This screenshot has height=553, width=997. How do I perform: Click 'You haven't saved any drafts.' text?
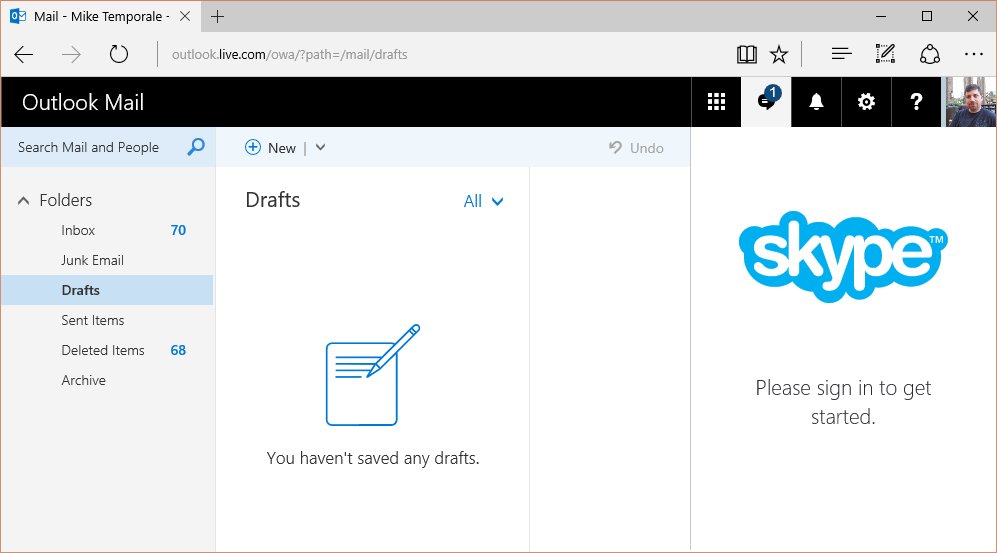[373, 458]
